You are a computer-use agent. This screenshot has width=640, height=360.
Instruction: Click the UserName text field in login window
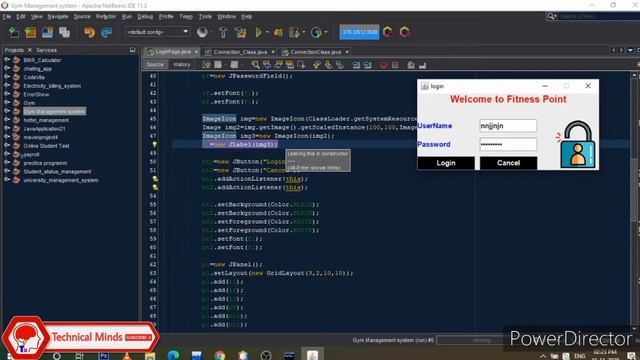pos(508,126)
